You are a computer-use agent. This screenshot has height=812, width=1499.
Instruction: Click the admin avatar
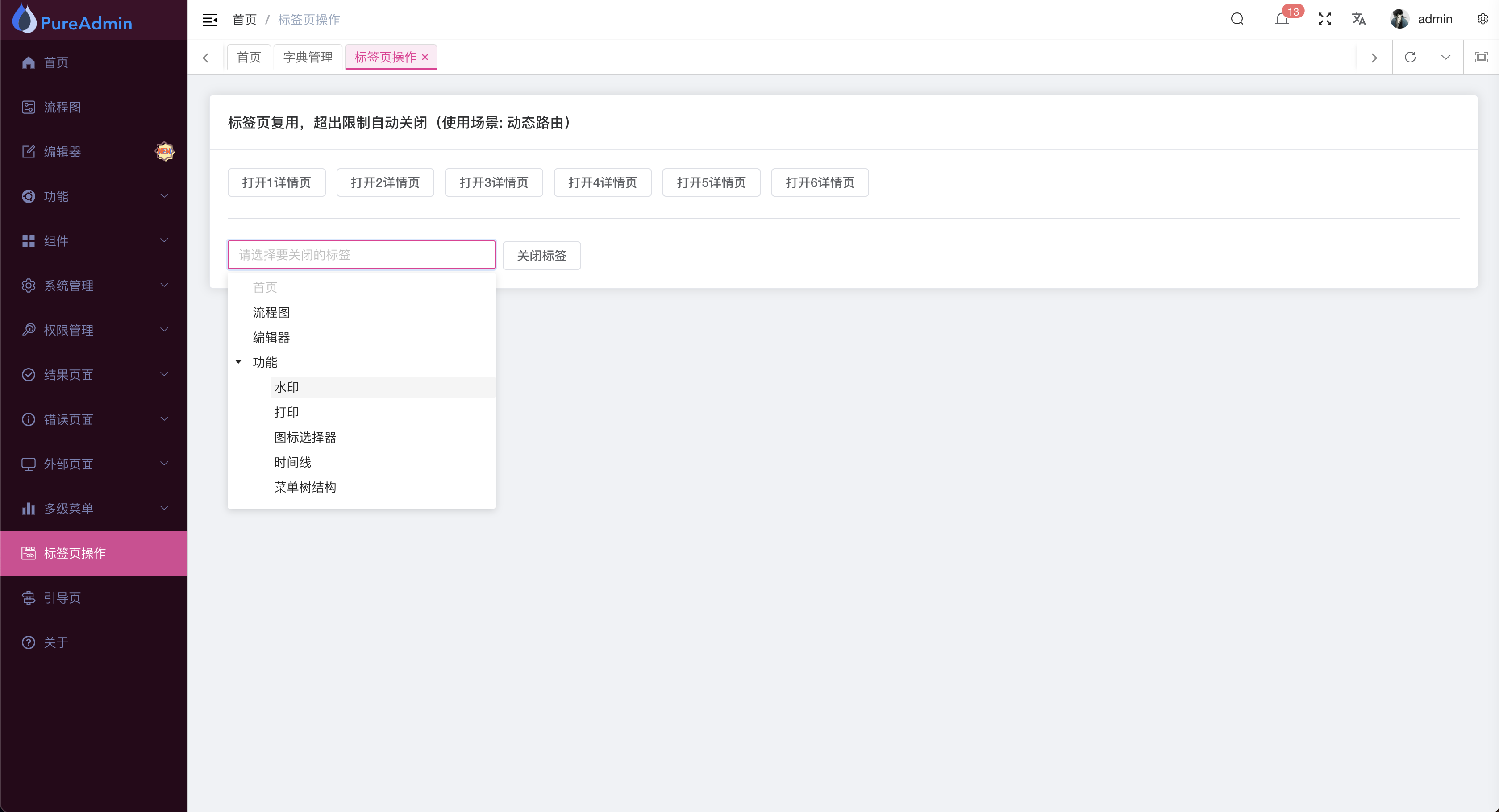point(1399,19)
